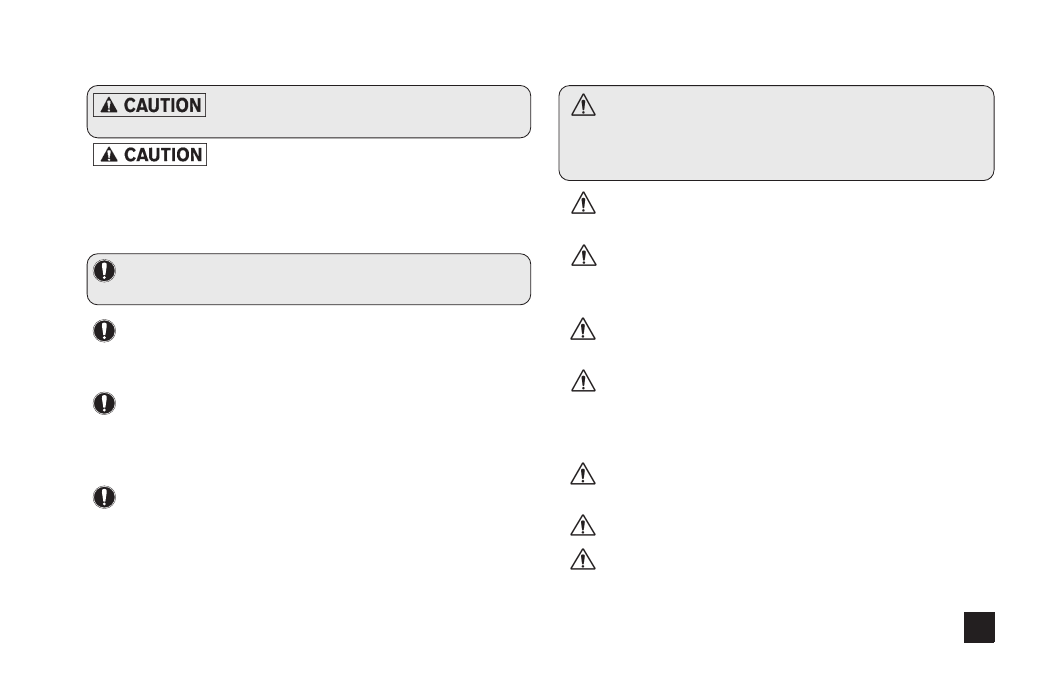1040x673 pixels.
Task: Click the first round exclamation icon below the gray box
Action: tap(104, 331)
